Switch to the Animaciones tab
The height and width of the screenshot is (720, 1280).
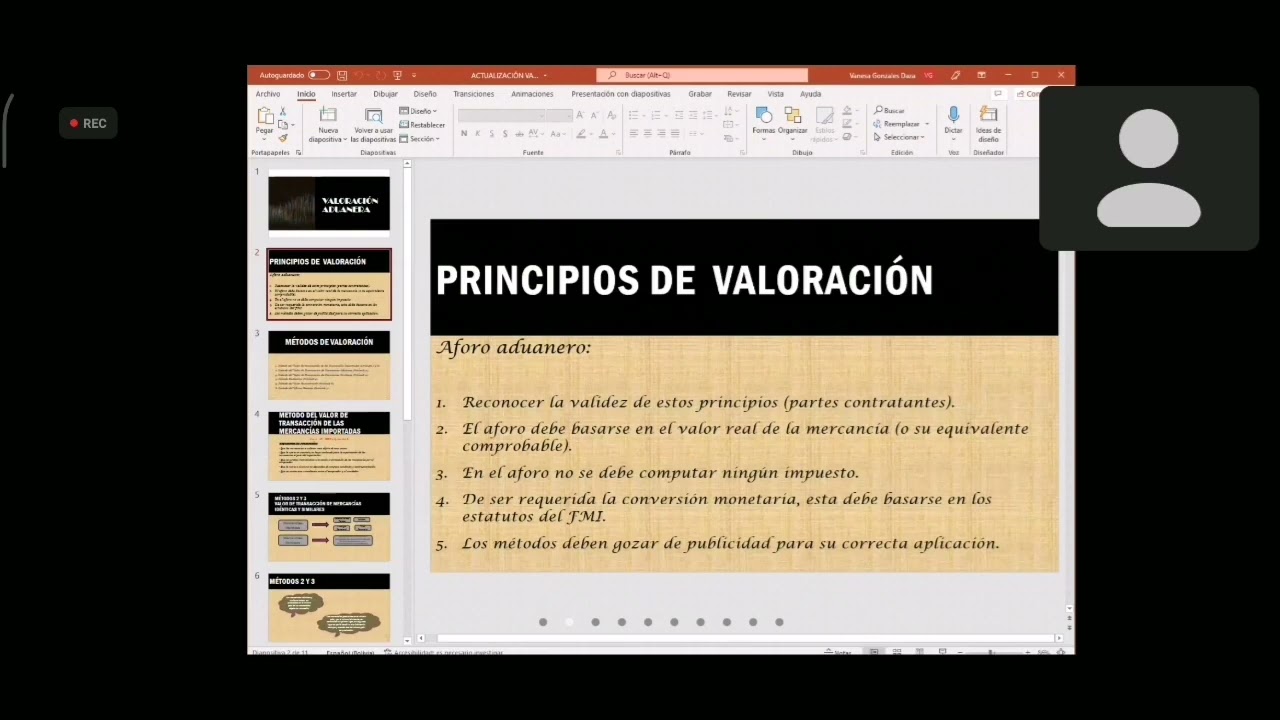tap(532, 94)
